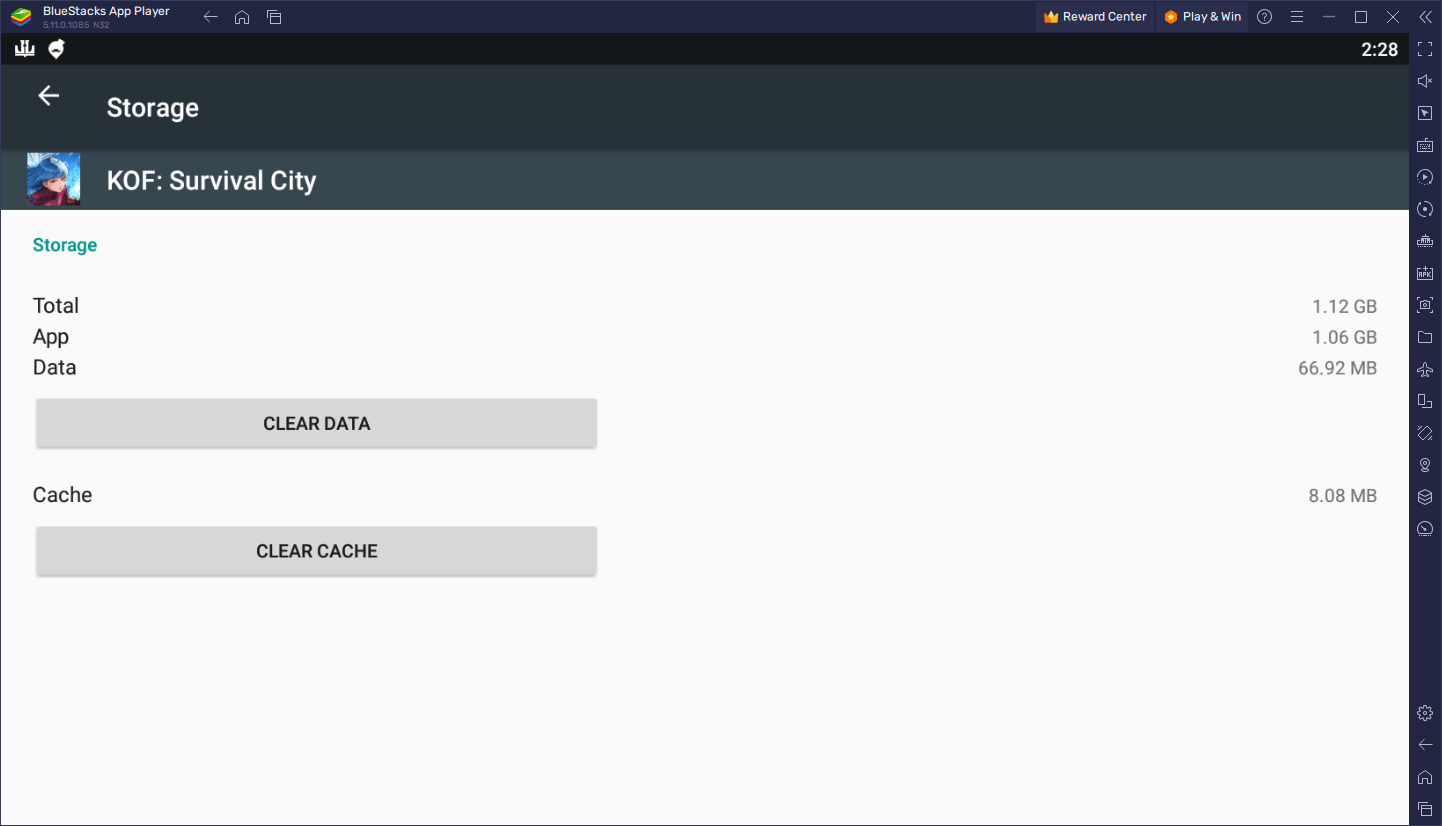Click the shake device icon

point(1425,433)
